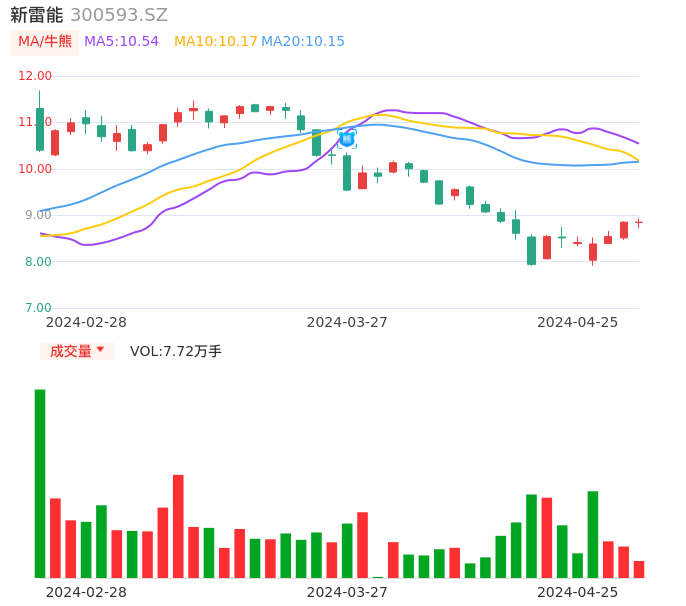Click the 10.00 price axis label

(35, 169)
